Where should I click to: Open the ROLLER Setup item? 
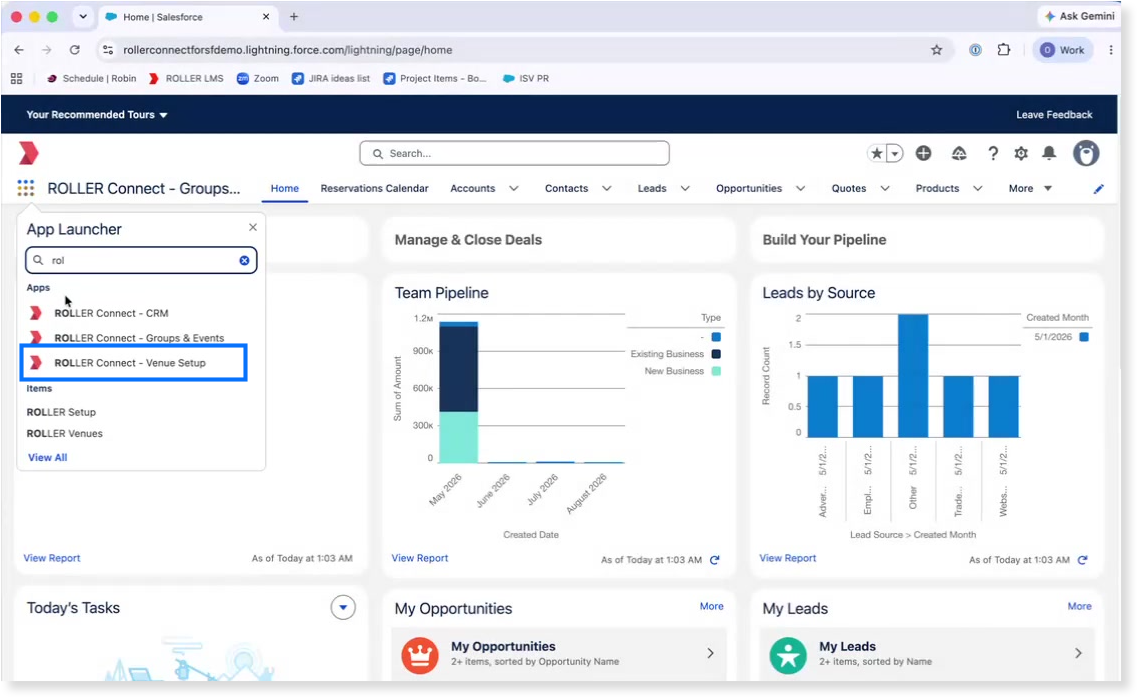pos(61,412)
